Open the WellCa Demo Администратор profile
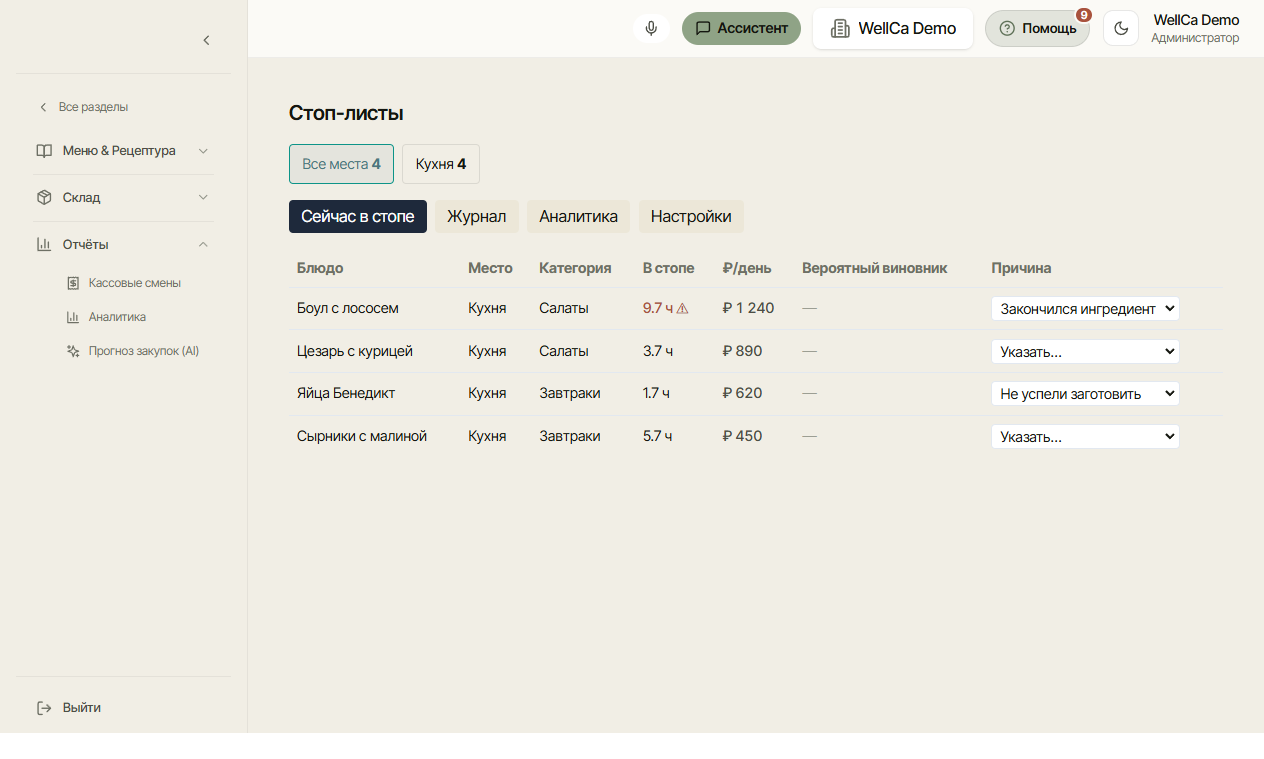 point(1195,28)
